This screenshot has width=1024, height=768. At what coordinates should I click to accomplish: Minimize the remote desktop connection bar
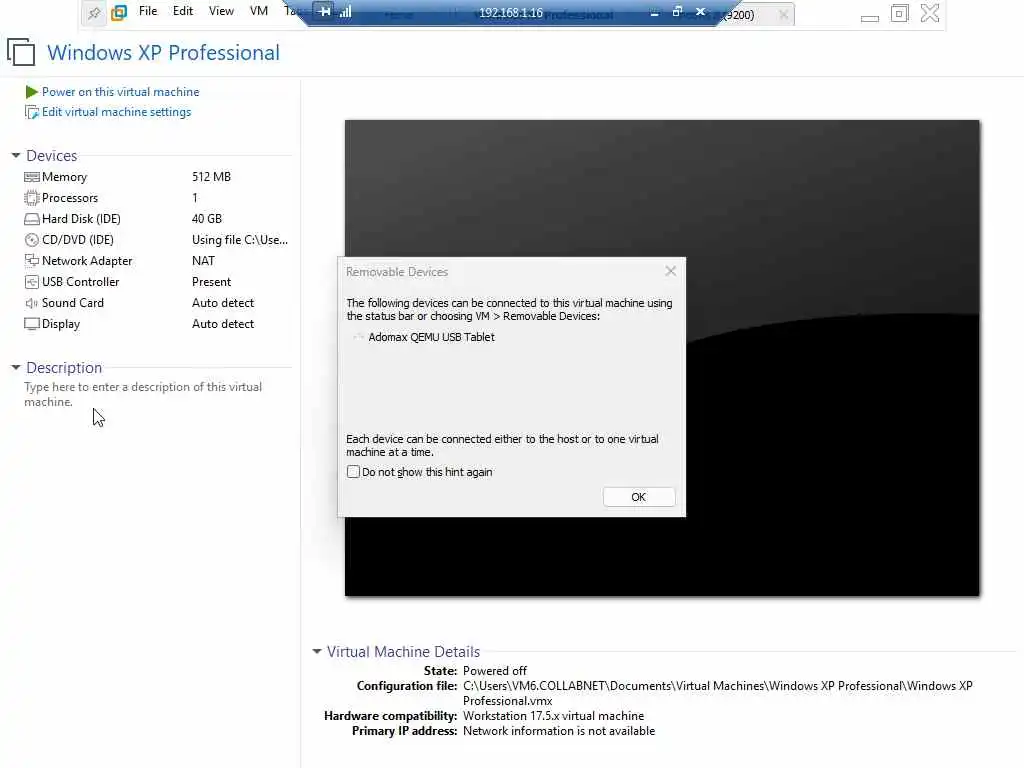pos(654,12)
